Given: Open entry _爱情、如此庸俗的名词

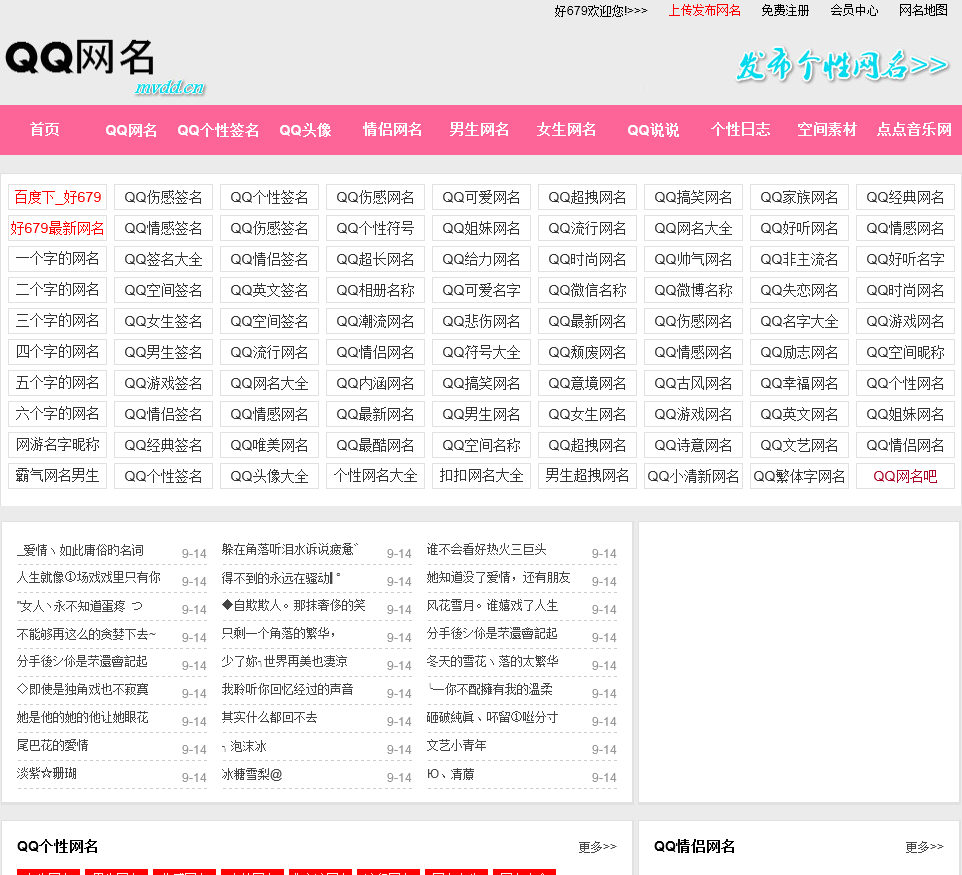Looking at the screenshot, I should 80,550.
